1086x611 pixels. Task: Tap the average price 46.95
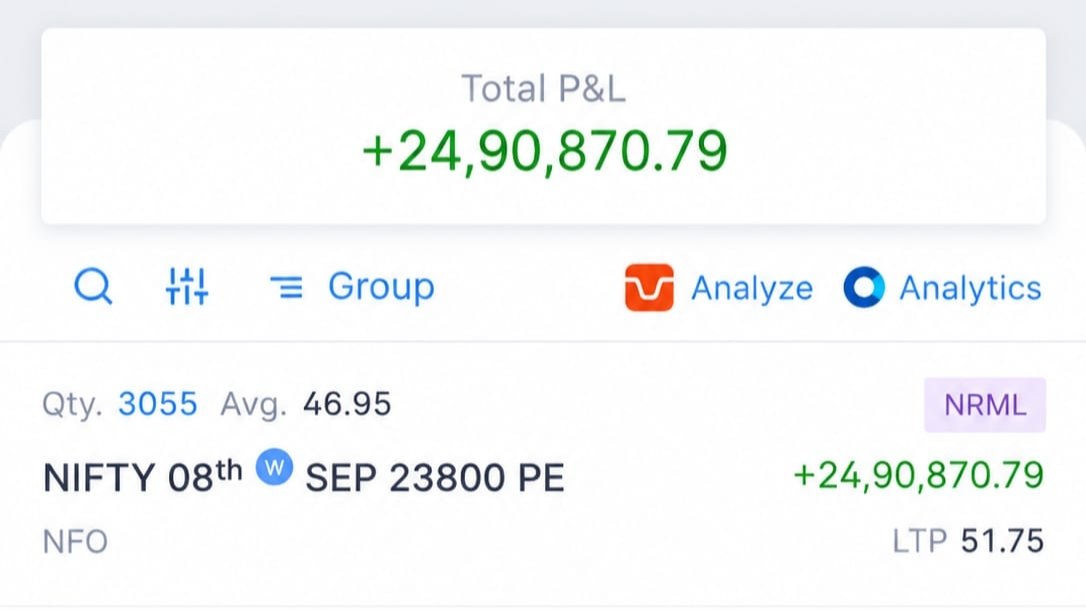pos(347,404)
